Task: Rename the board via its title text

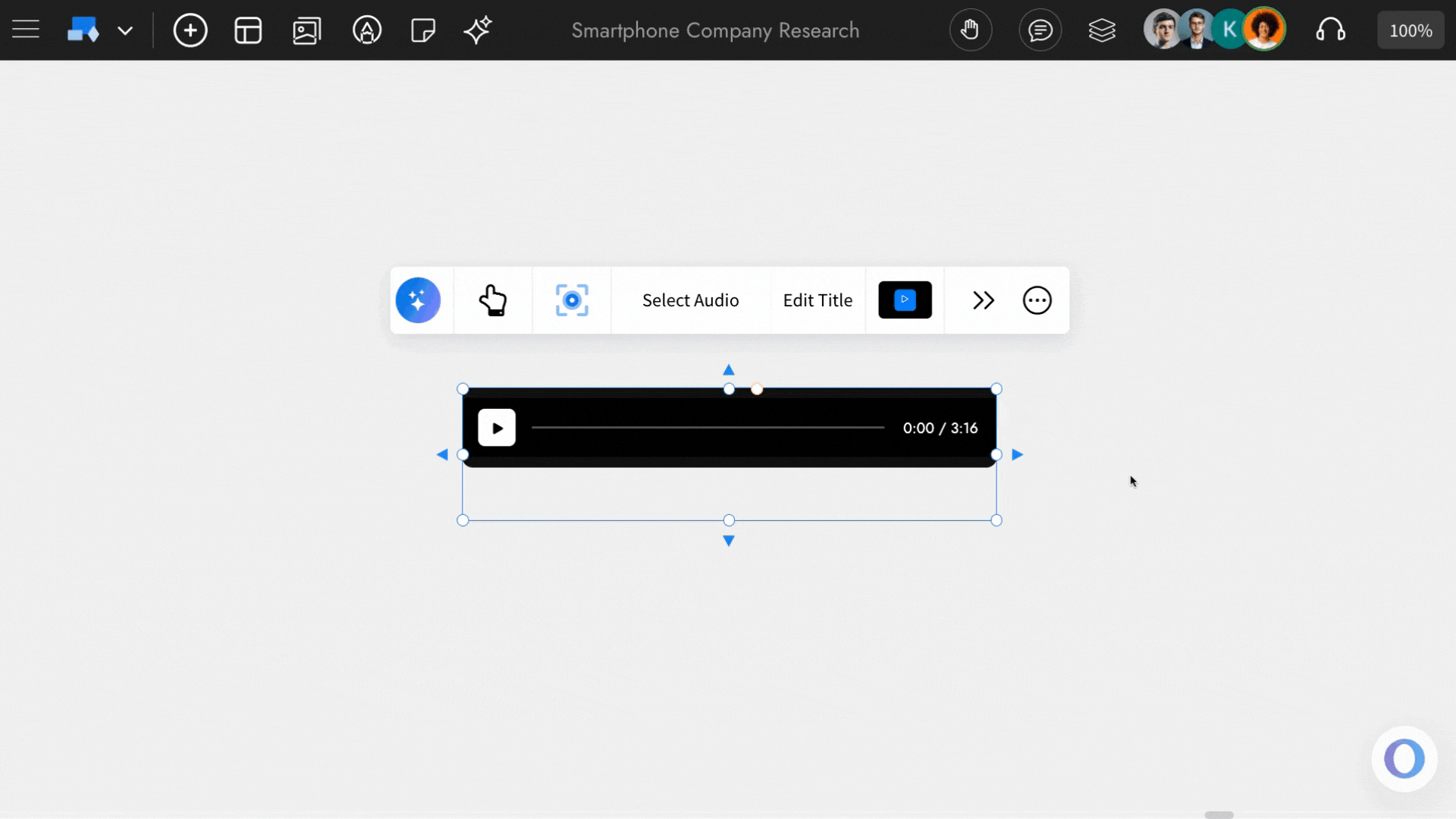Action: click(714, 30)
